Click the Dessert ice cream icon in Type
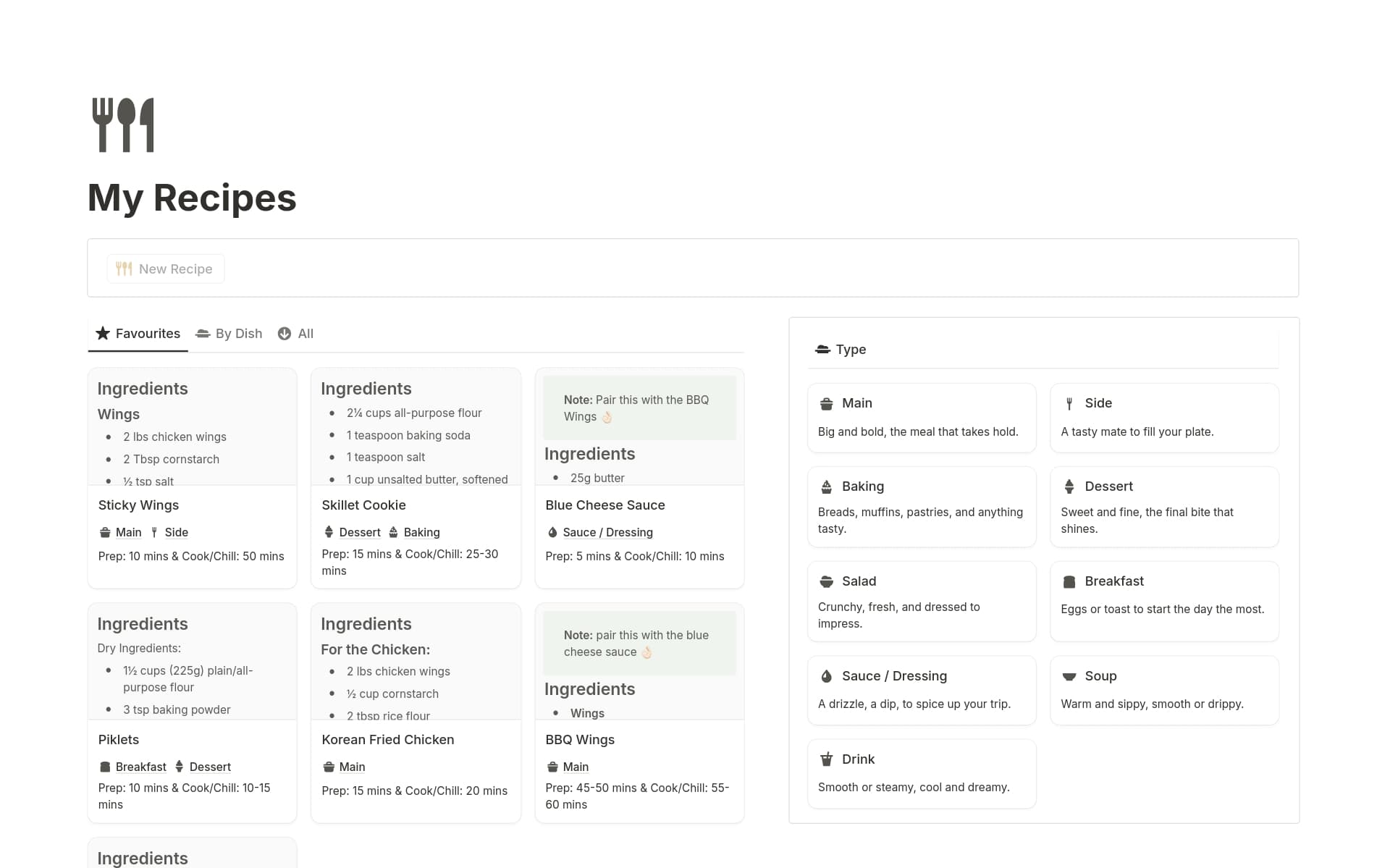 [1069, 486]
